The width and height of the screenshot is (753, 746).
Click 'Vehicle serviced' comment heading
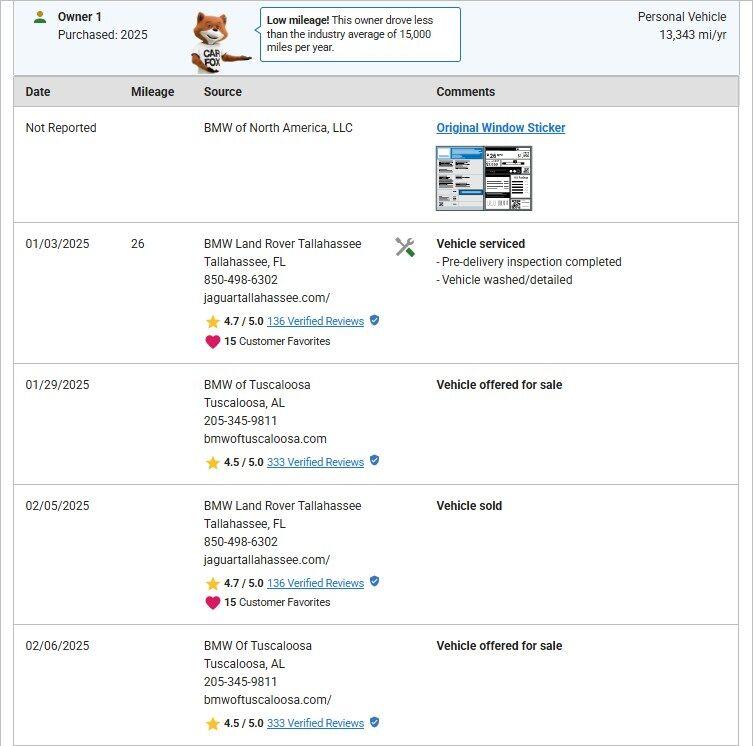click(480, 244)
